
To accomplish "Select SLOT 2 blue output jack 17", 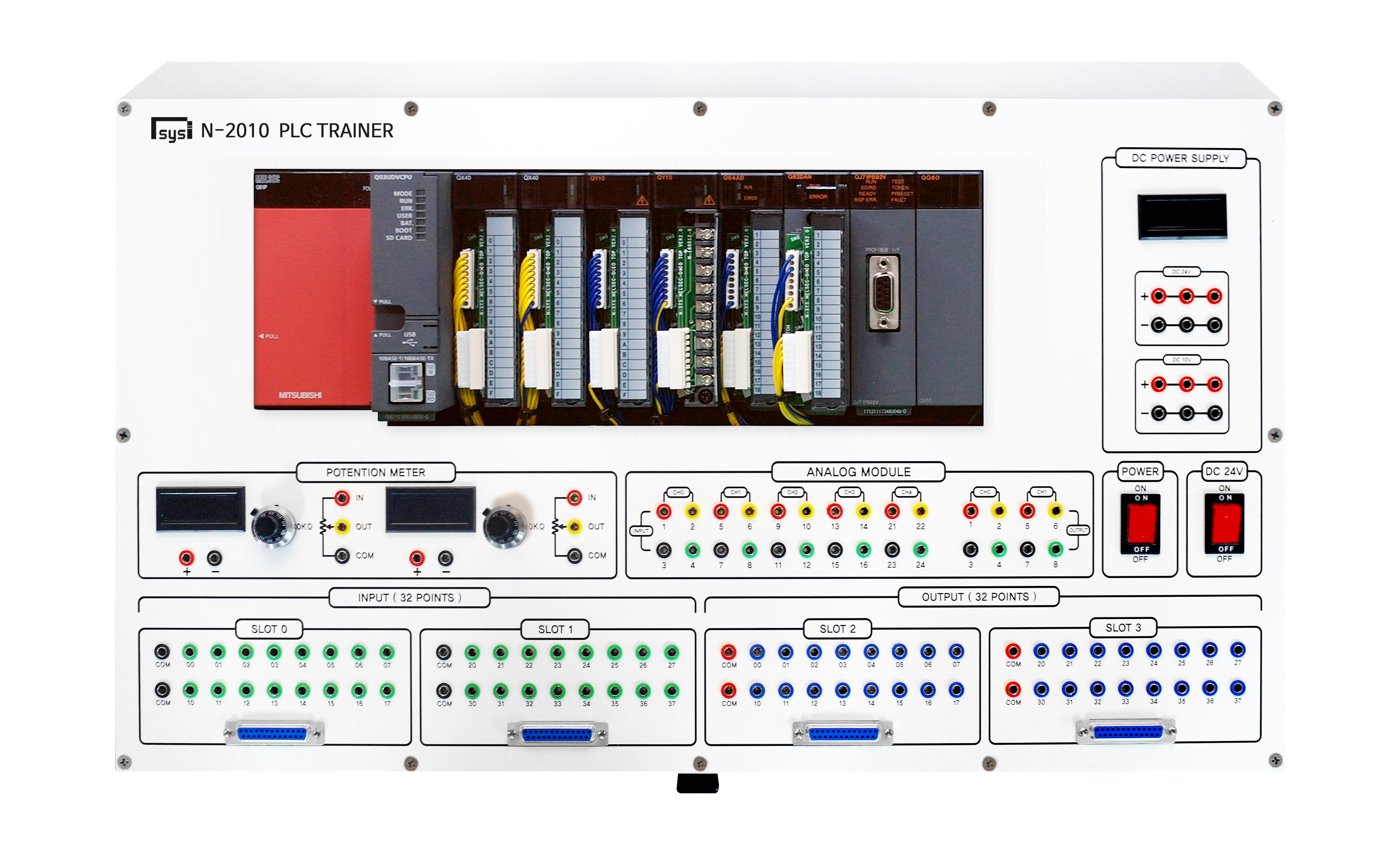I will click(956, 690).
